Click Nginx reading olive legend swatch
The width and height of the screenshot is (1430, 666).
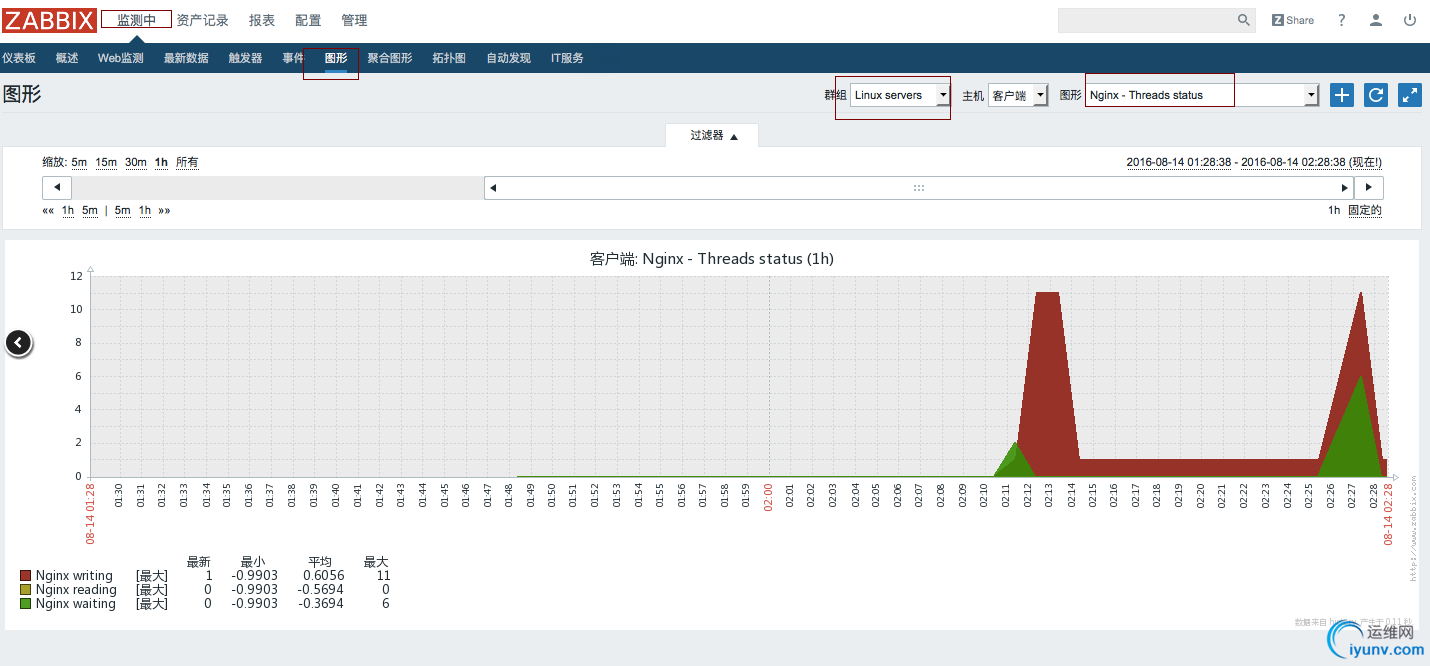pos(25,590)
